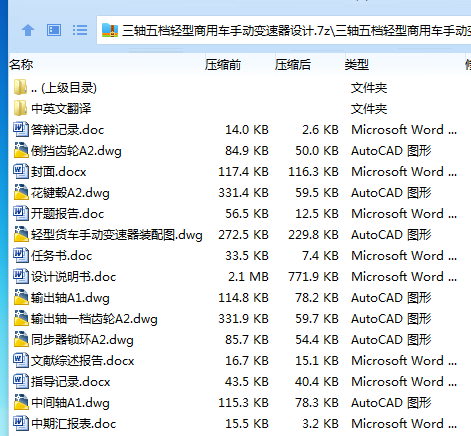The width and height of the screenshot is (471, 436).
Task: Click folder icon of 中英文翻译
Action: (20, 108)
